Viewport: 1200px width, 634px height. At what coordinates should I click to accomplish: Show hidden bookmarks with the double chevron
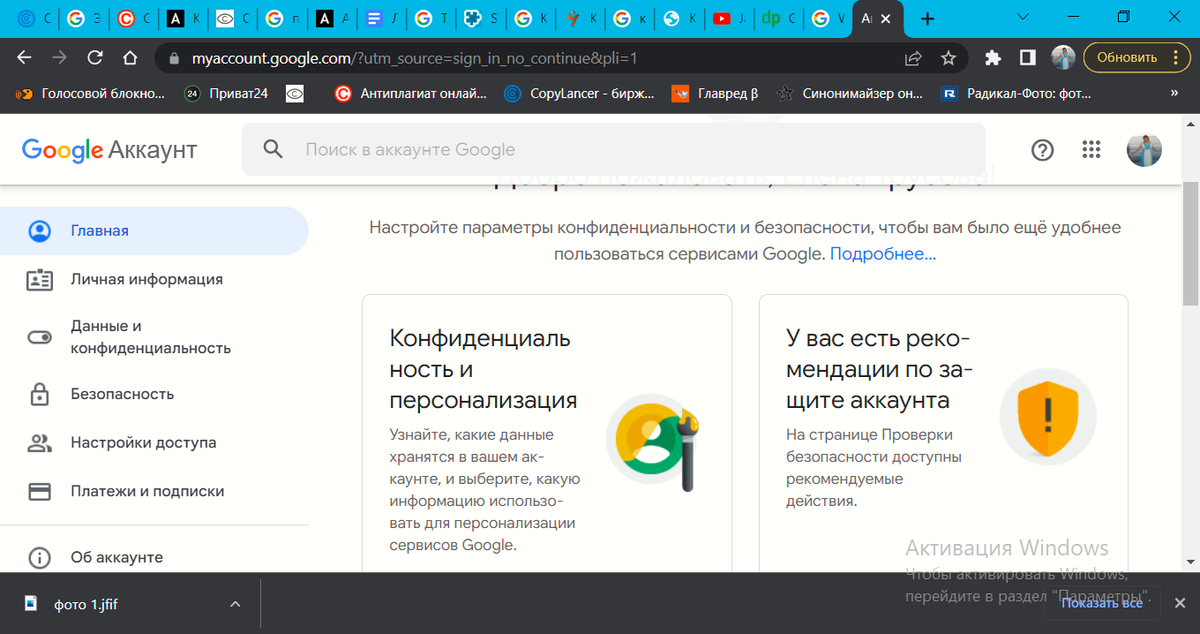pyautogui.click(x=1174, y=94)
